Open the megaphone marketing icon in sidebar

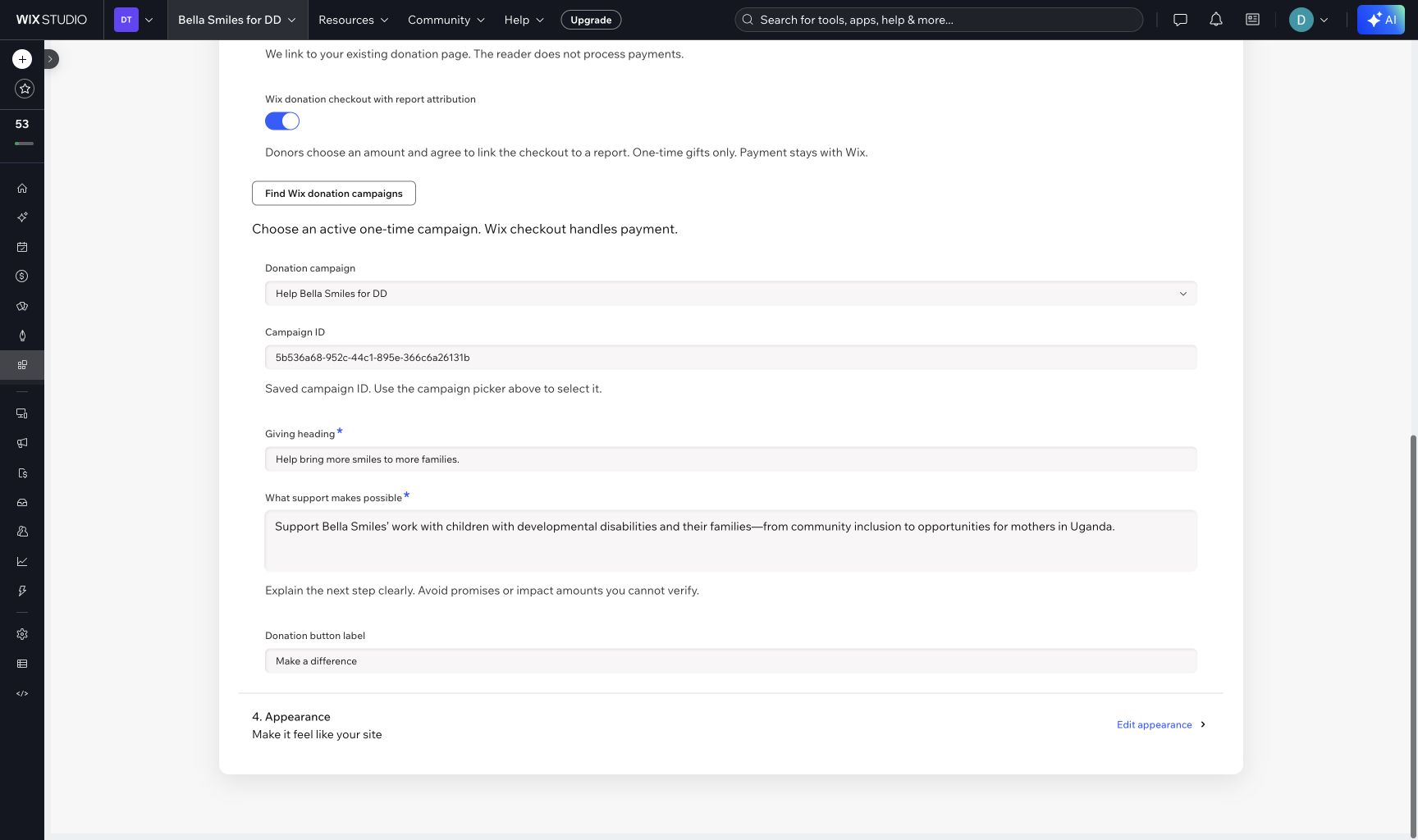[x=22, y=443]
